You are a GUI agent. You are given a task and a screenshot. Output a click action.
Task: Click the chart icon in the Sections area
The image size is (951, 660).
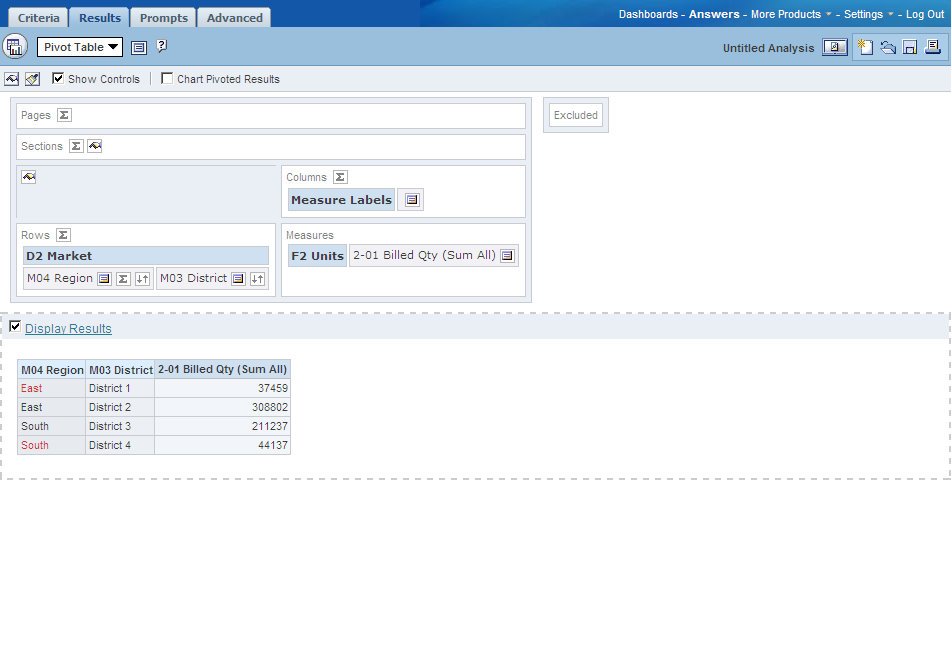click(95, 146)
